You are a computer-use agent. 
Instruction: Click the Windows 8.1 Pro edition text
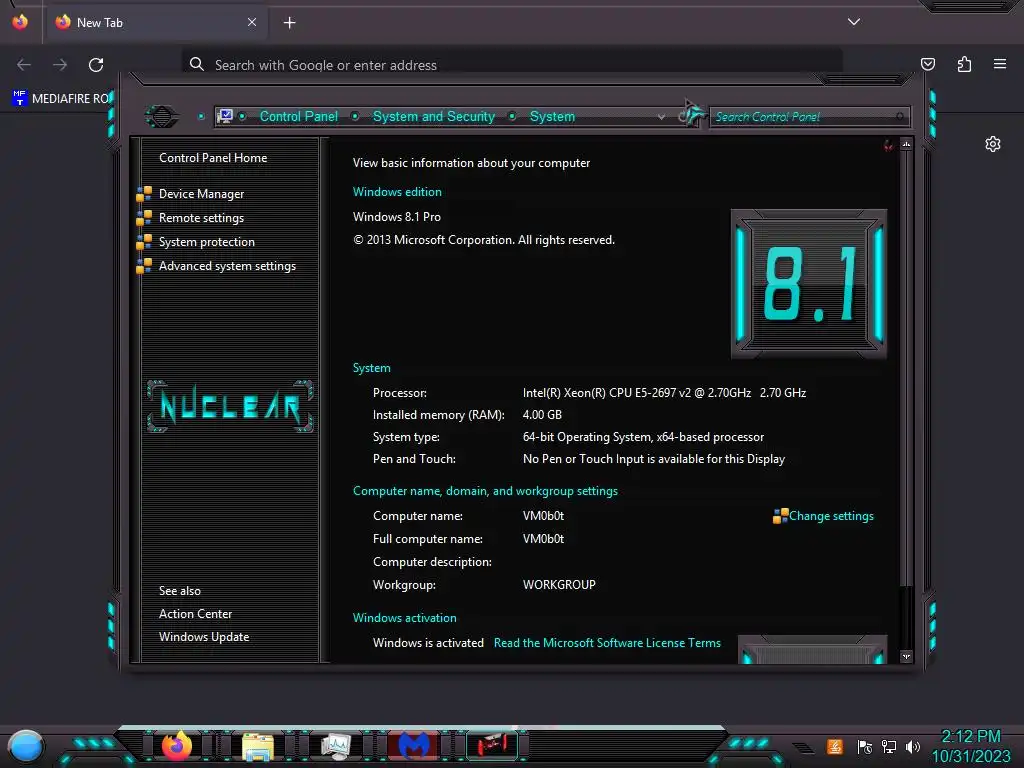tap(396, 217)
